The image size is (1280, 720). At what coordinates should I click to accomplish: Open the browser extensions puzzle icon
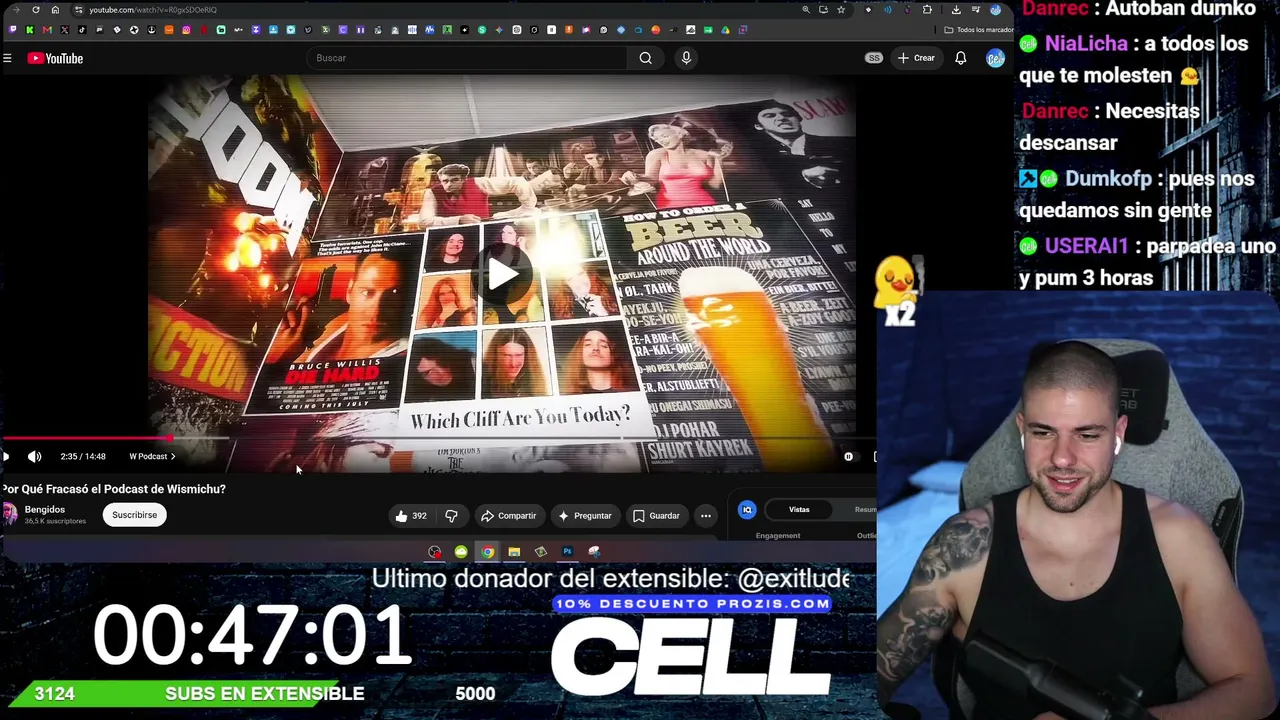tap(927, 10)
